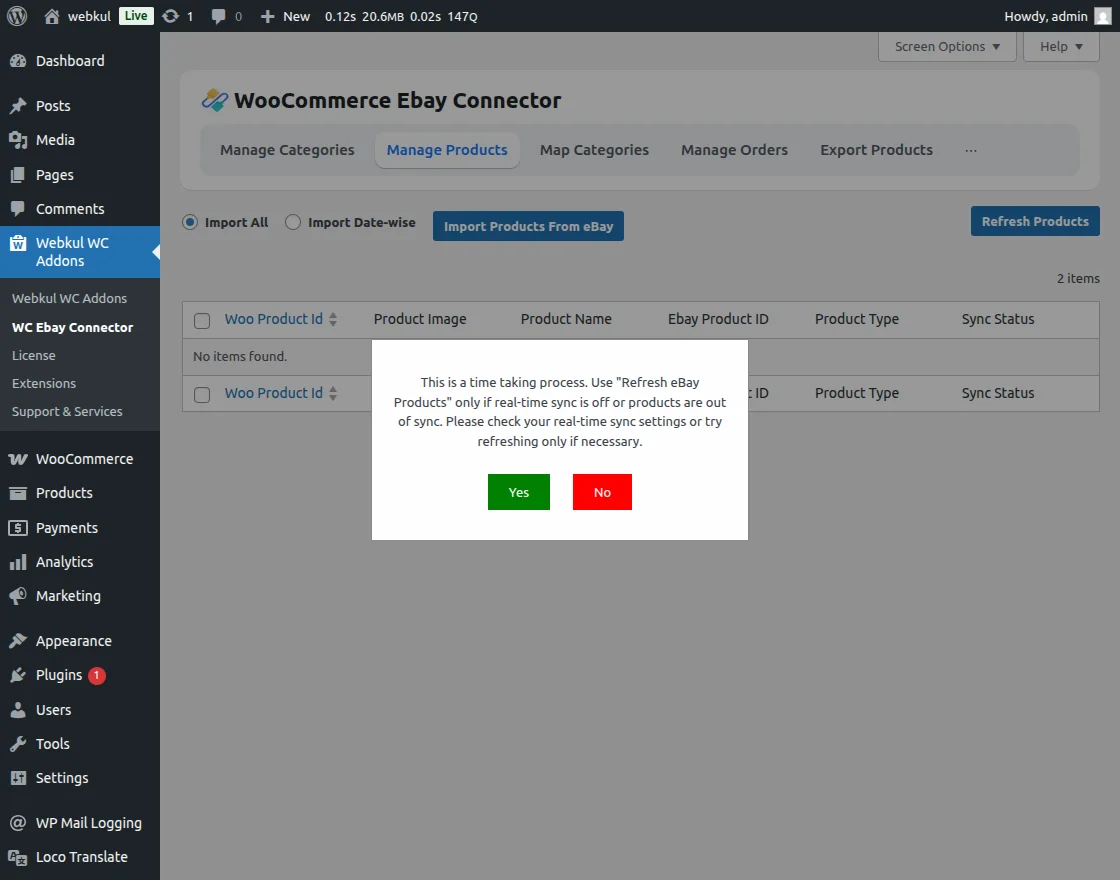
Task: Click the Comments icon in the sidebar
Action: tap(18, 209)
